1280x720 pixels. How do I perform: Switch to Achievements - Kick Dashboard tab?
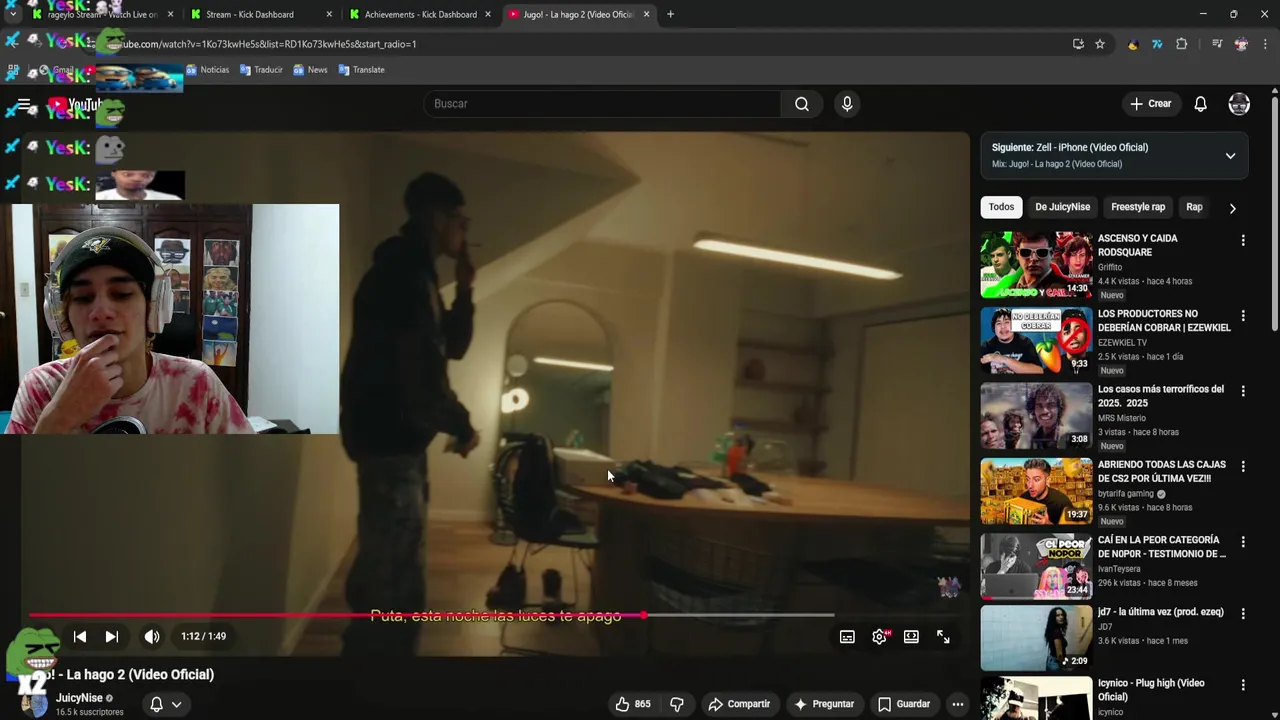pos(420,14)
